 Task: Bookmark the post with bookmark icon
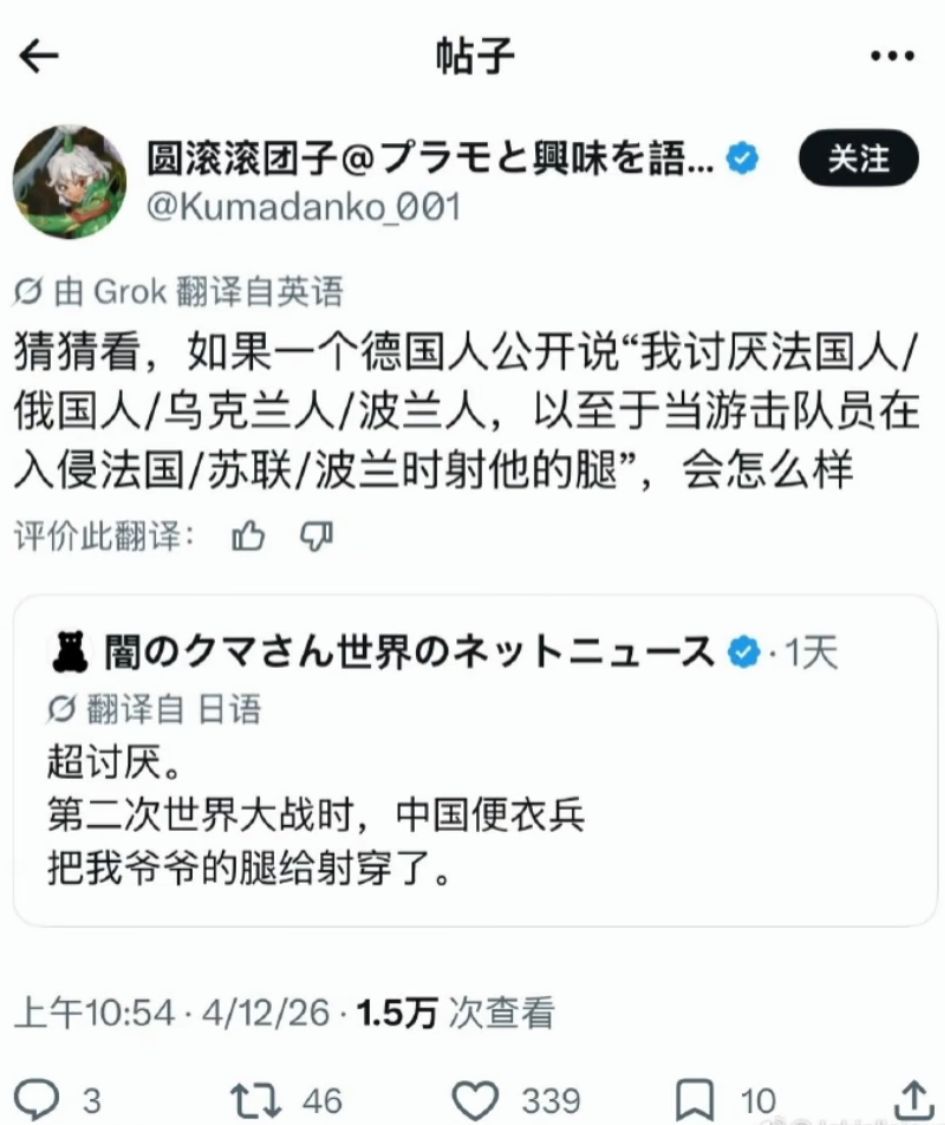click(695, 1100)
